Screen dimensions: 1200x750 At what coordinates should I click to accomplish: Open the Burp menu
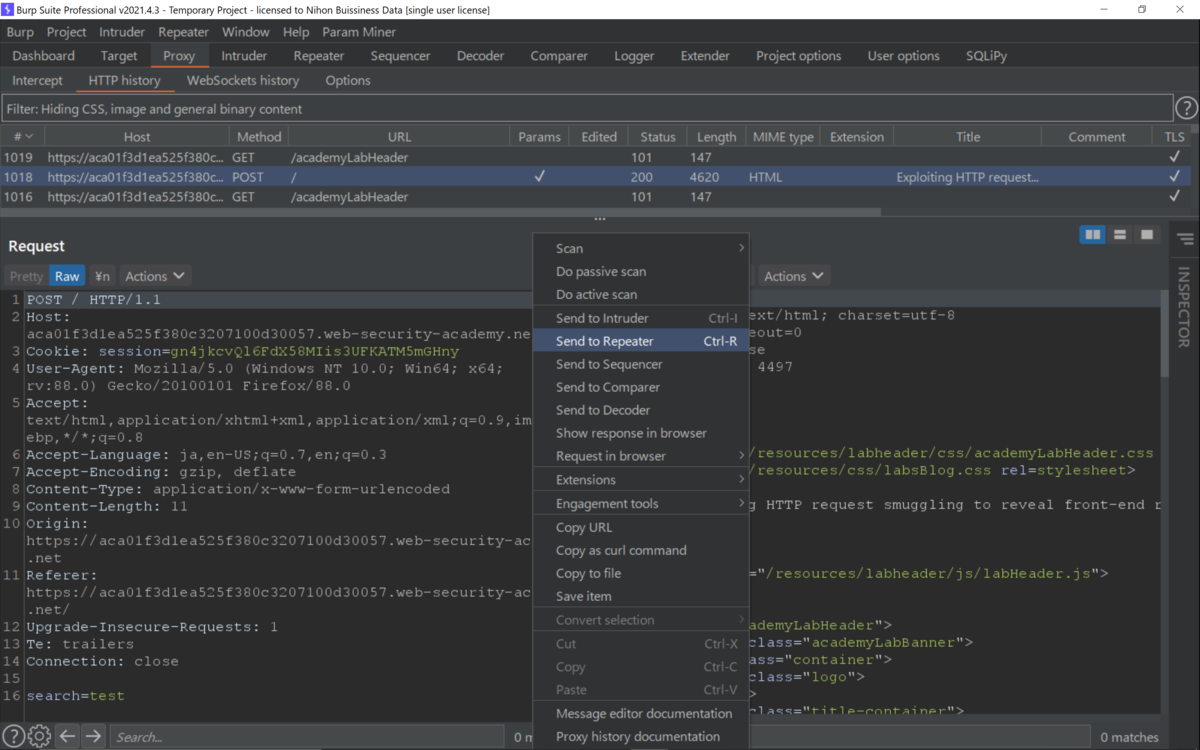pyautogui.click(x=20, y=32)
